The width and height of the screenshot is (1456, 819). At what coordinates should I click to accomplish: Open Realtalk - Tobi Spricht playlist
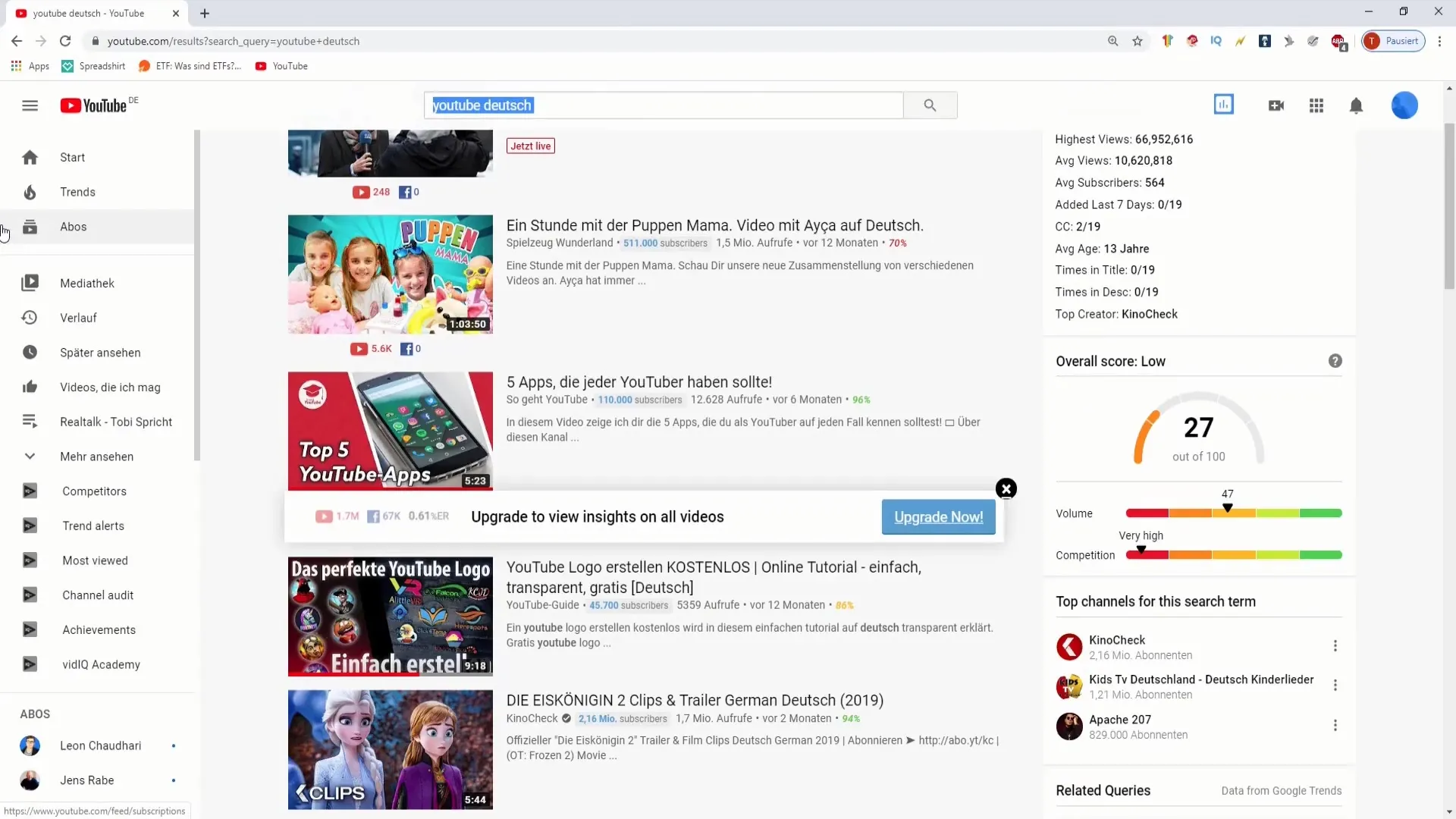pos(97,422)
